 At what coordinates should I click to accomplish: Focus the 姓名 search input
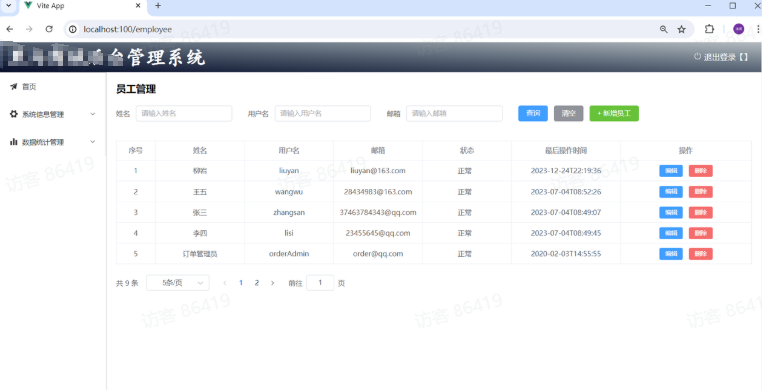(x=184, y=113)
